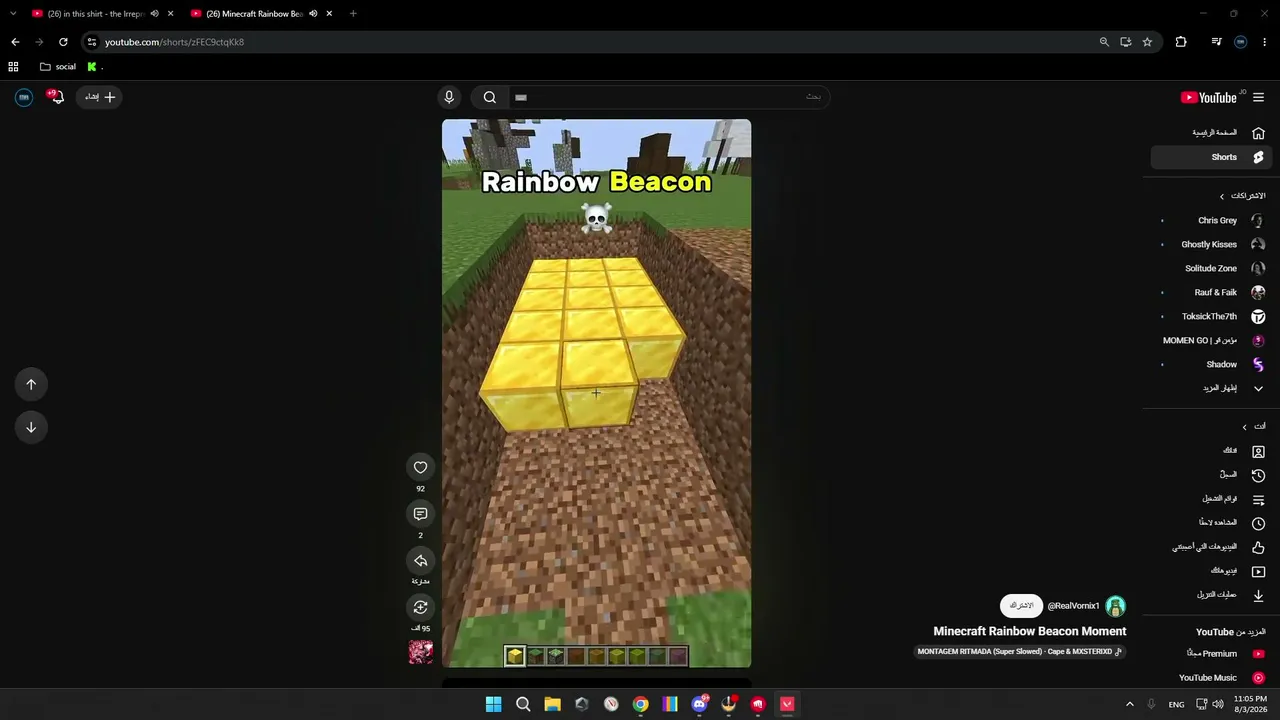The width and height of the screenshot is (1280, 720).
Task: Click the @RealVornix1 channel handle
Action: (x=1073, y=606)
